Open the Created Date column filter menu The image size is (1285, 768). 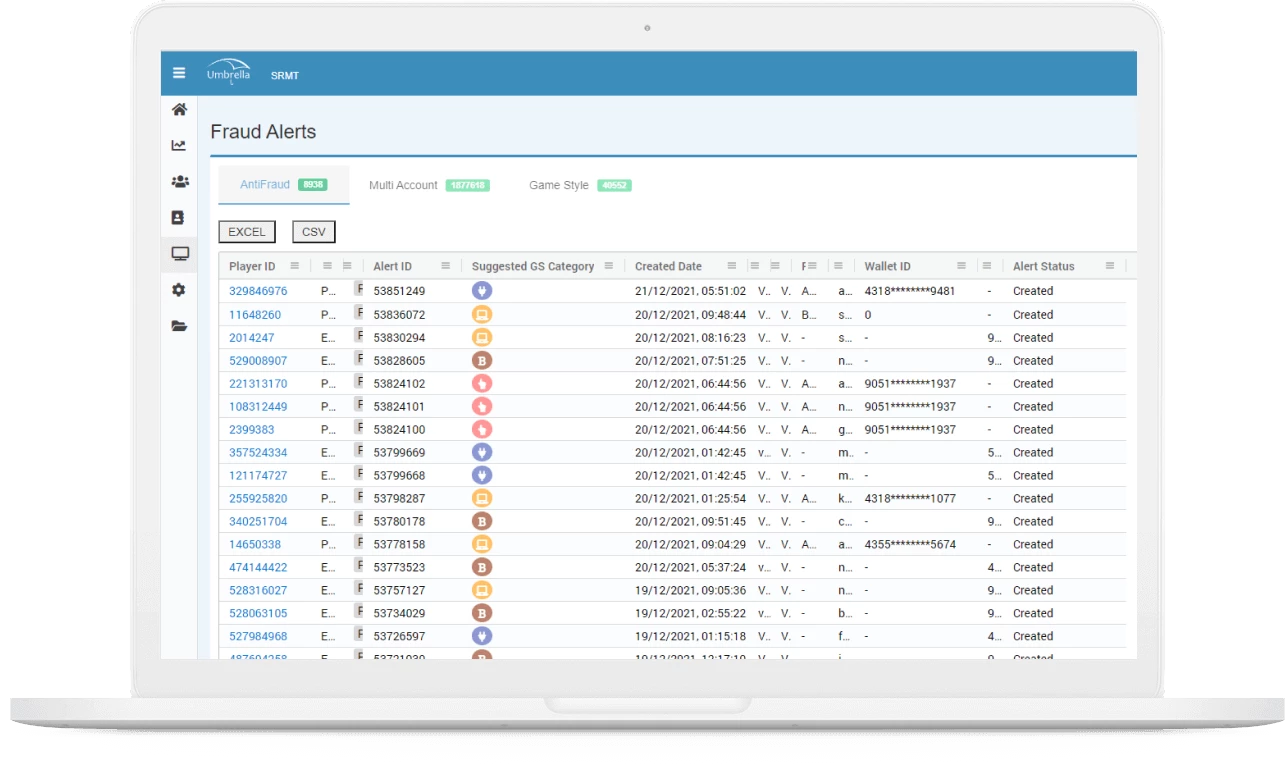tap(733, 266)
